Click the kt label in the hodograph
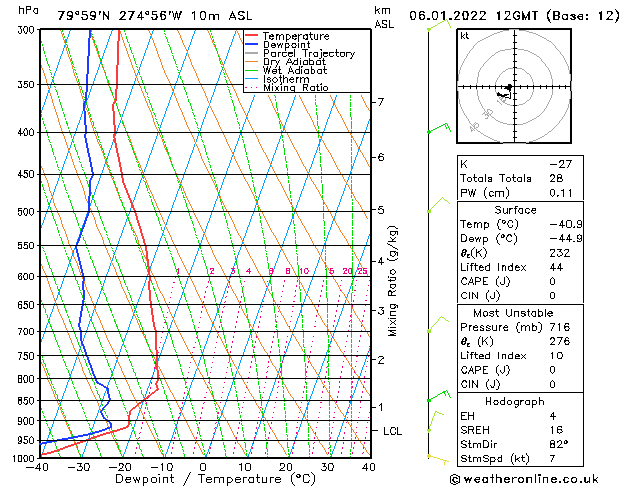Viewport: 629px width, 486px height. [x=465, y=36]
